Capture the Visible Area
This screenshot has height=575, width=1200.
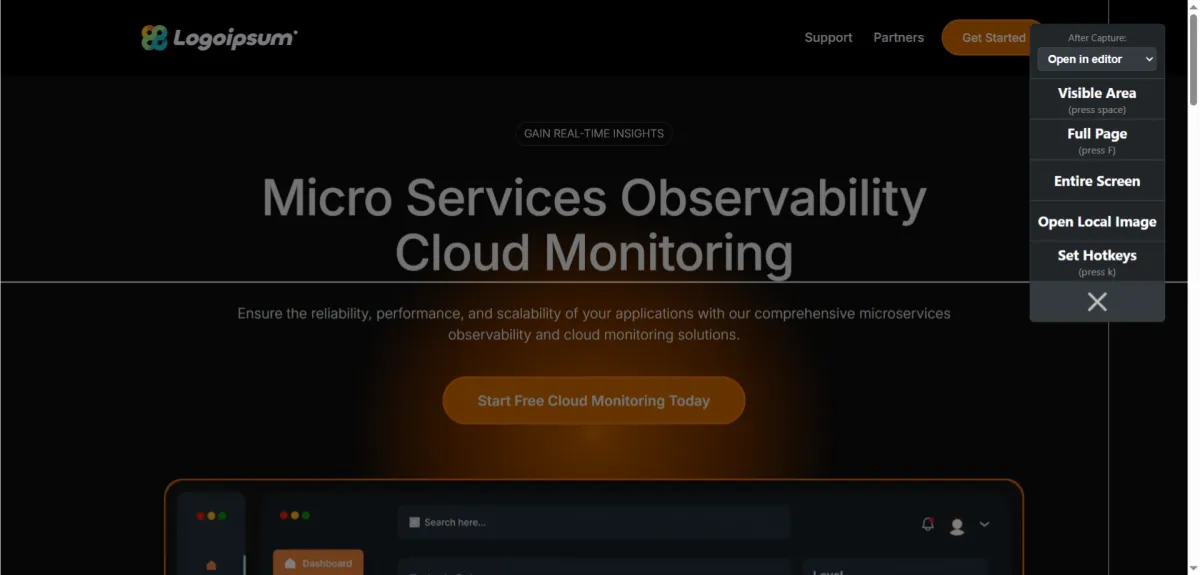point(1097,99)
